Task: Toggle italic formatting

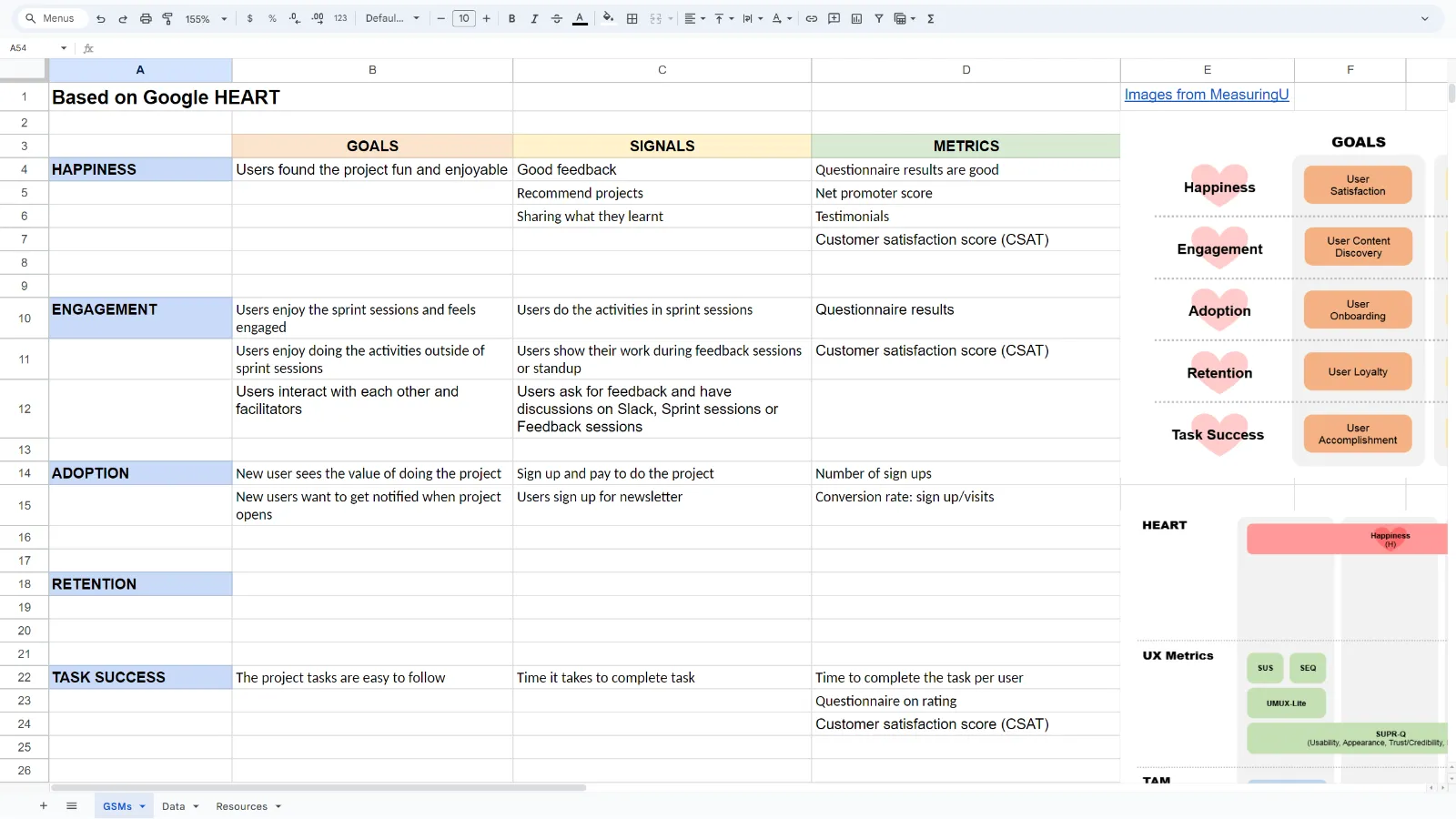Action: pos(534,18)
